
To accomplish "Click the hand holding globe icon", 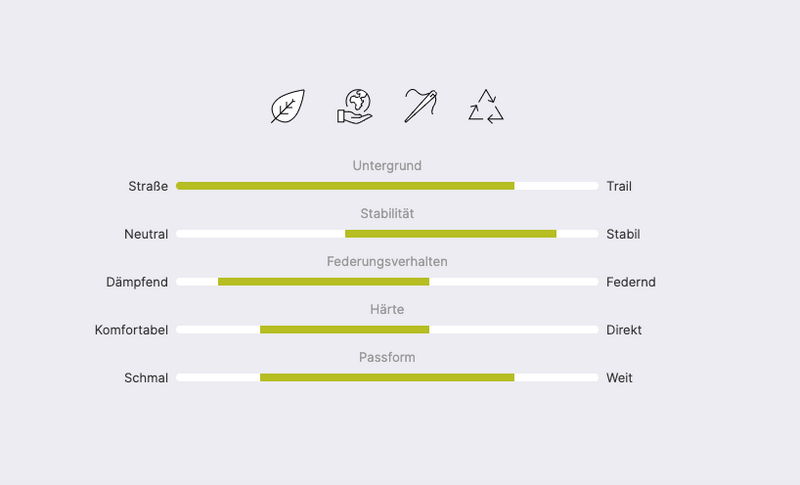I will pyautogui.click(x=354, y=106).
